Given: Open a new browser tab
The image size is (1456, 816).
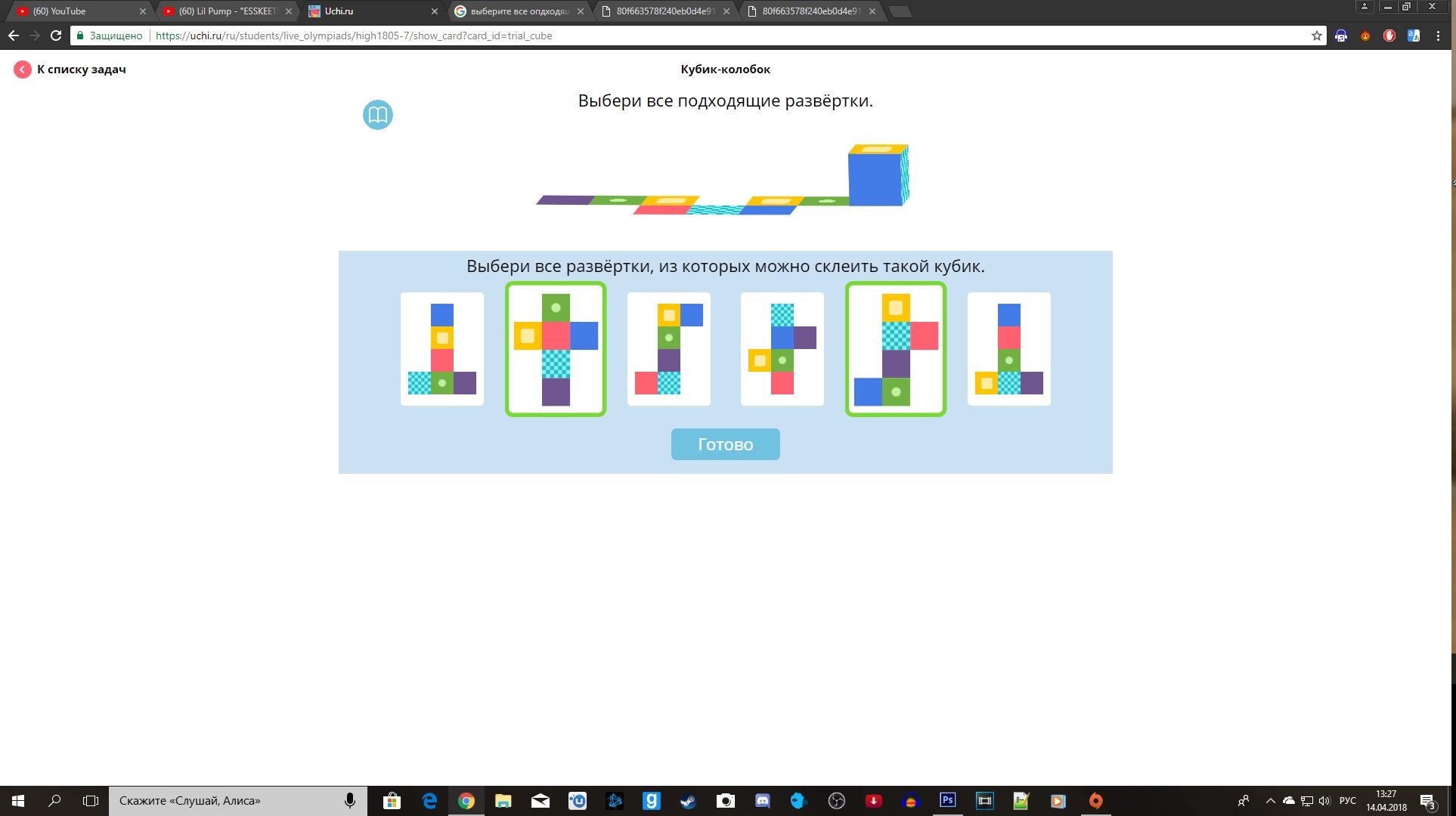Looking at the screenshot, I should pos(900,11).
